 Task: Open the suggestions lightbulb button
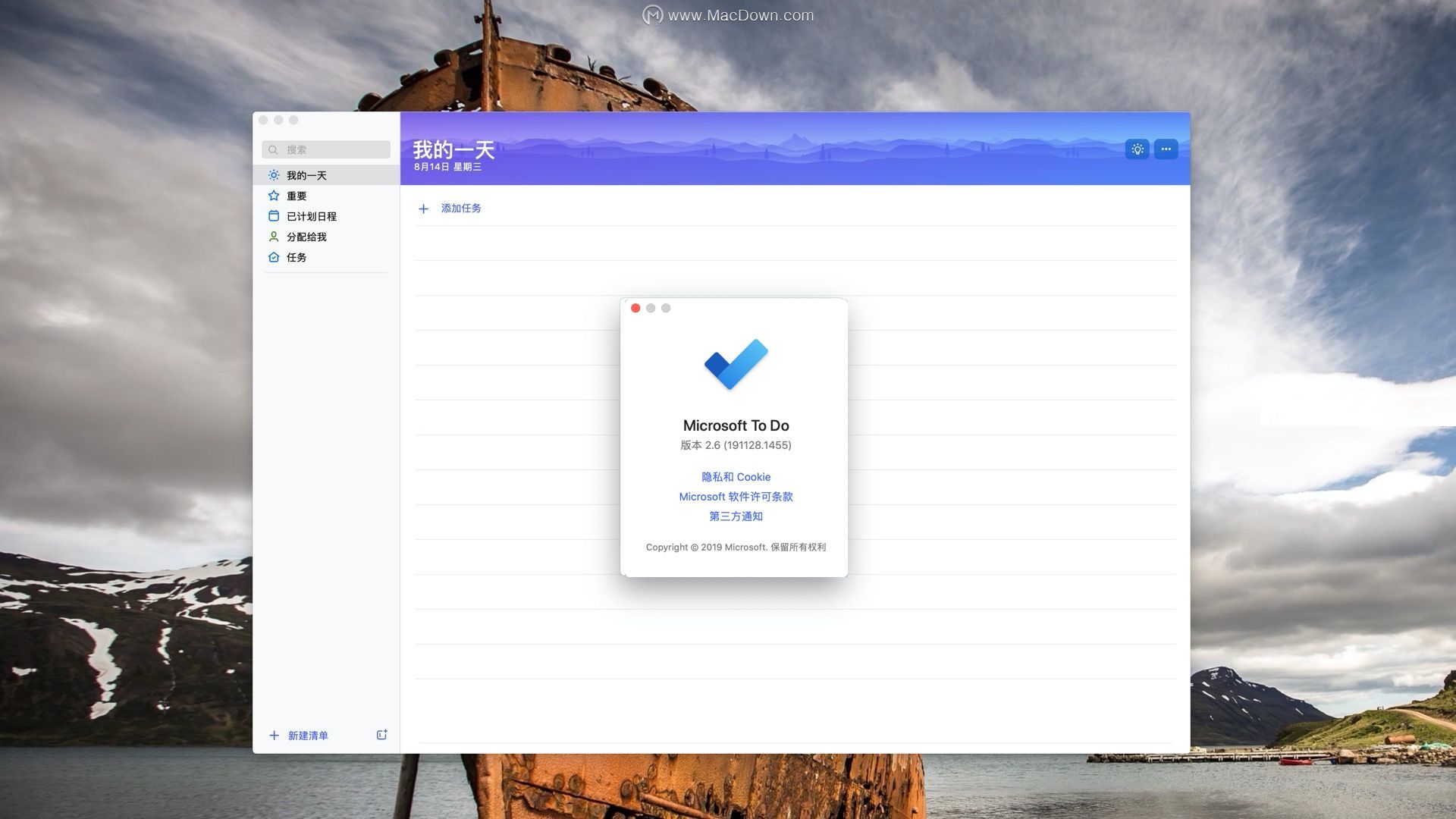coord(1137,149)
